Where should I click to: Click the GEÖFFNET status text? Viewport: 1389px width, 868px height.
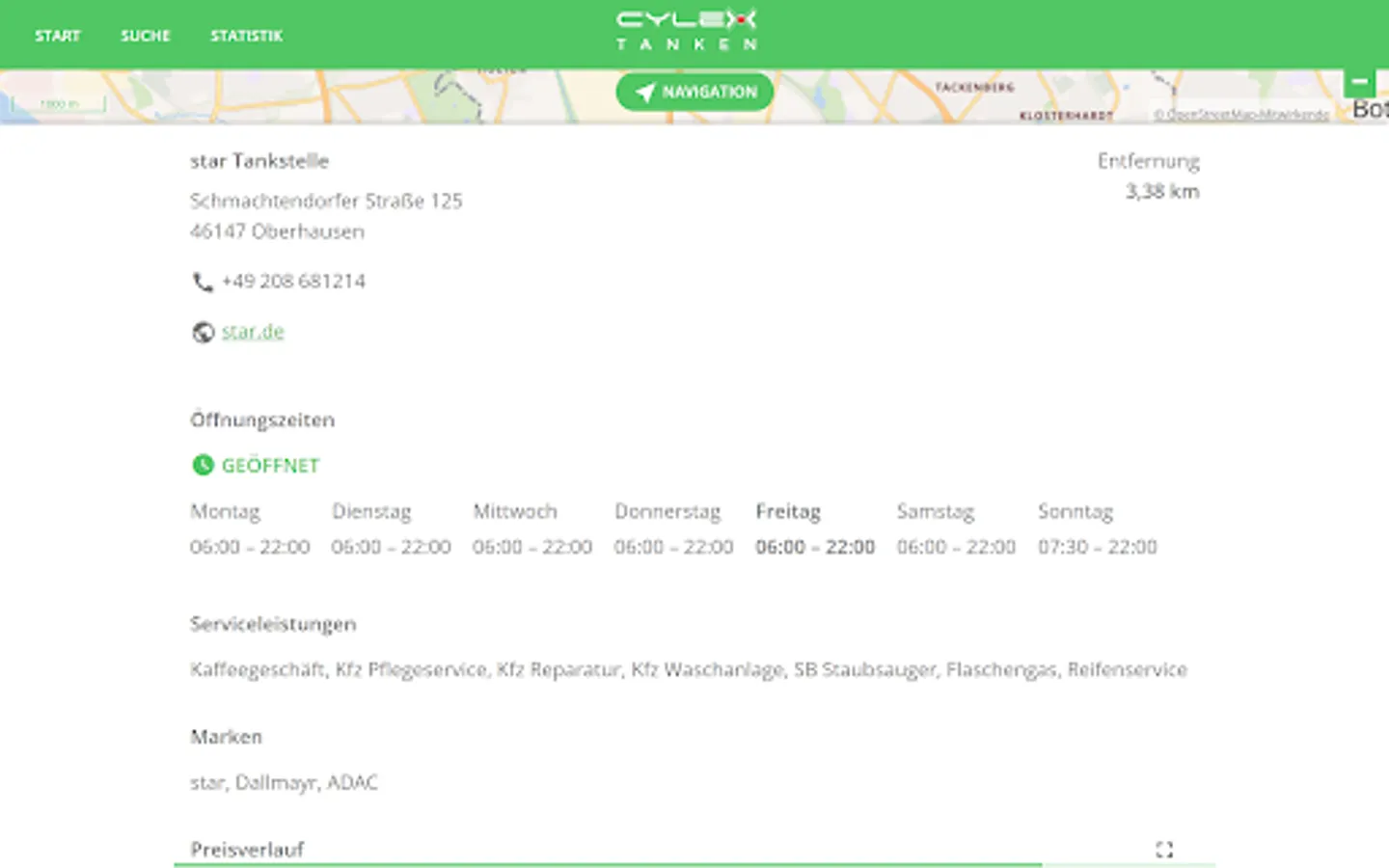[270, 465]
